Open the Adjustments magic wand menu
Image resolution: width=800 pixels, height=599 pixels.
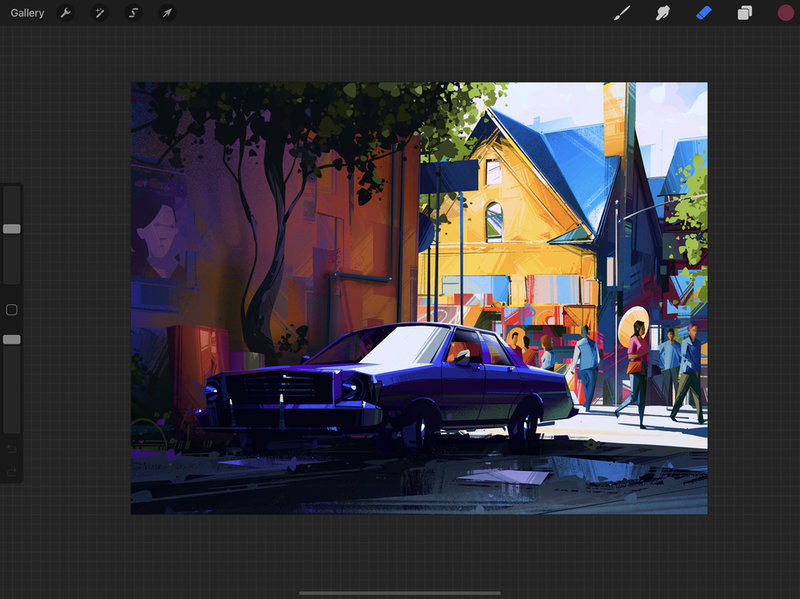pos(99,13)
